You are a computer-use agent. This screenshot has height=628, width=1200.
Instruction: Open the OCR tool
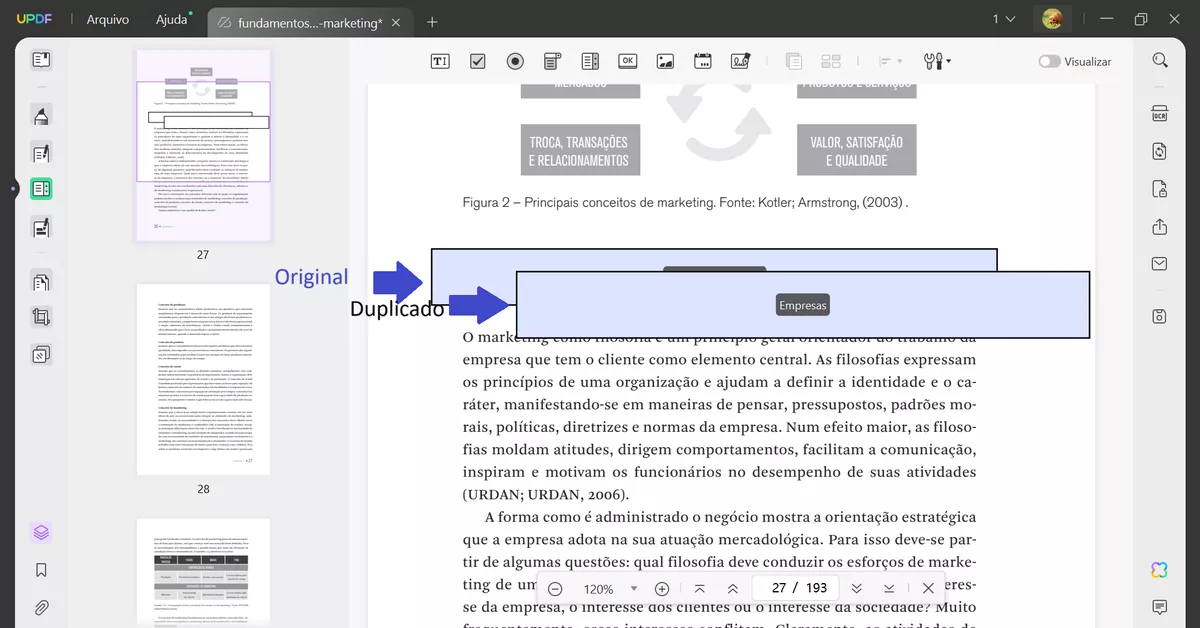point(1158,113)
